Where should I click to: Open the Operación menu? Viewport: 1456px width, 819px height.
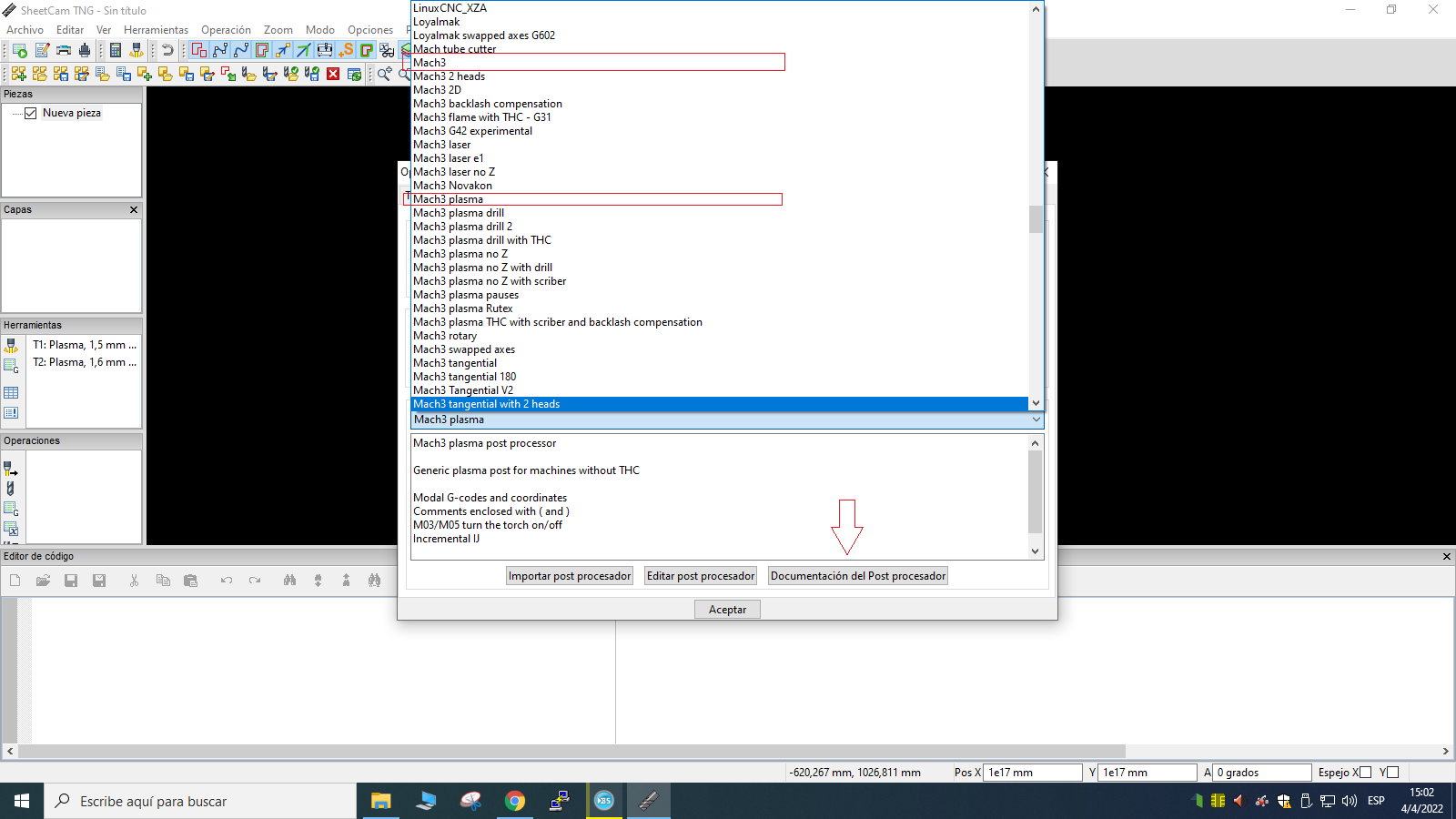(x=226, y=30)
